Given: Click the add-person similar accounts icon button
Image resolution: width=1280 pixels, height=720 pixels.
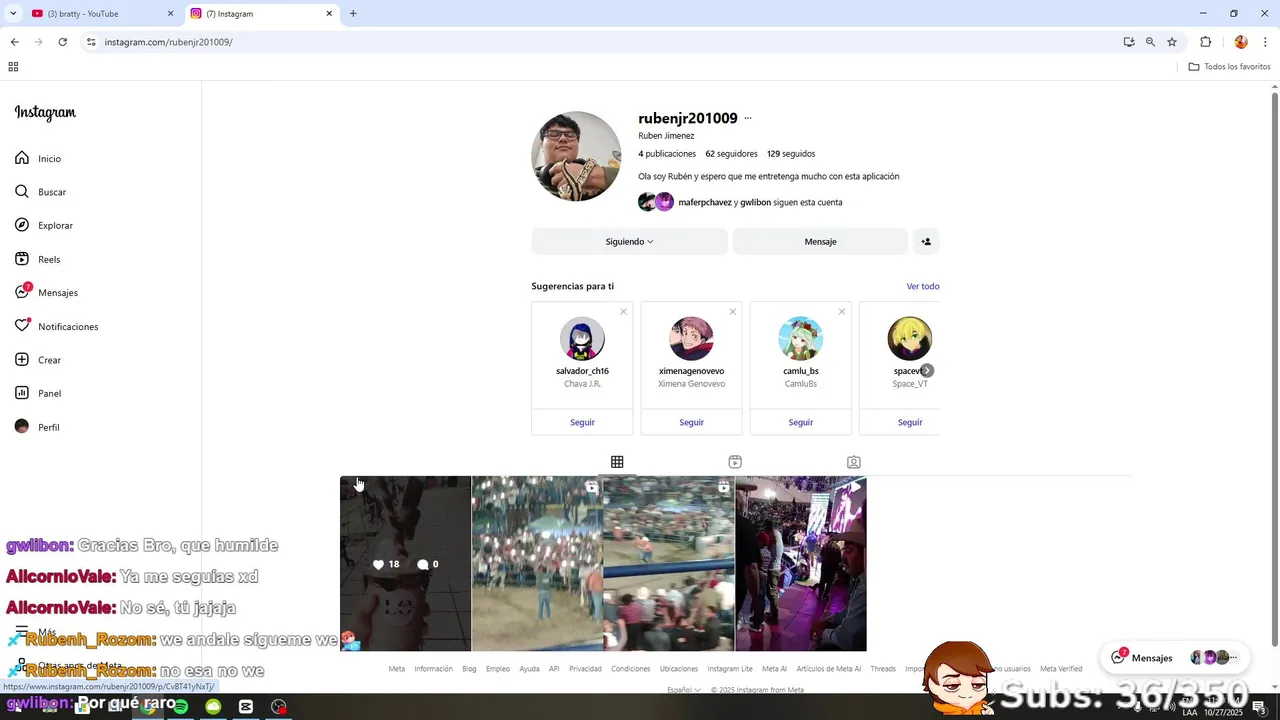Looking at the screenshot, I should pyautogui.click(x=926, y=241).
